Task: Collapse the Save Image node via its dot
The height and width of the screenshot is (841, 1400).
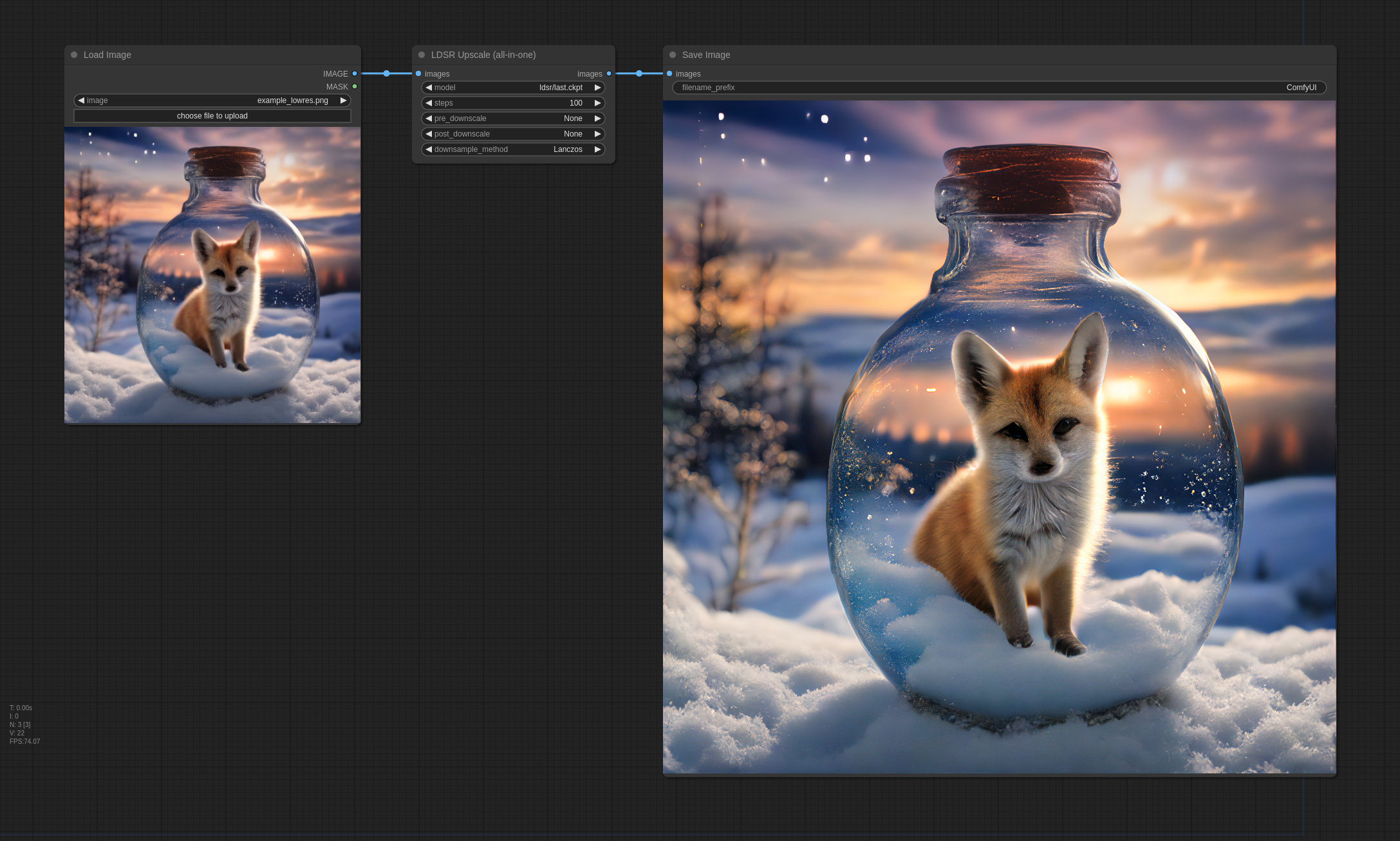Action: pyautogui.click(x=673, y=55)
